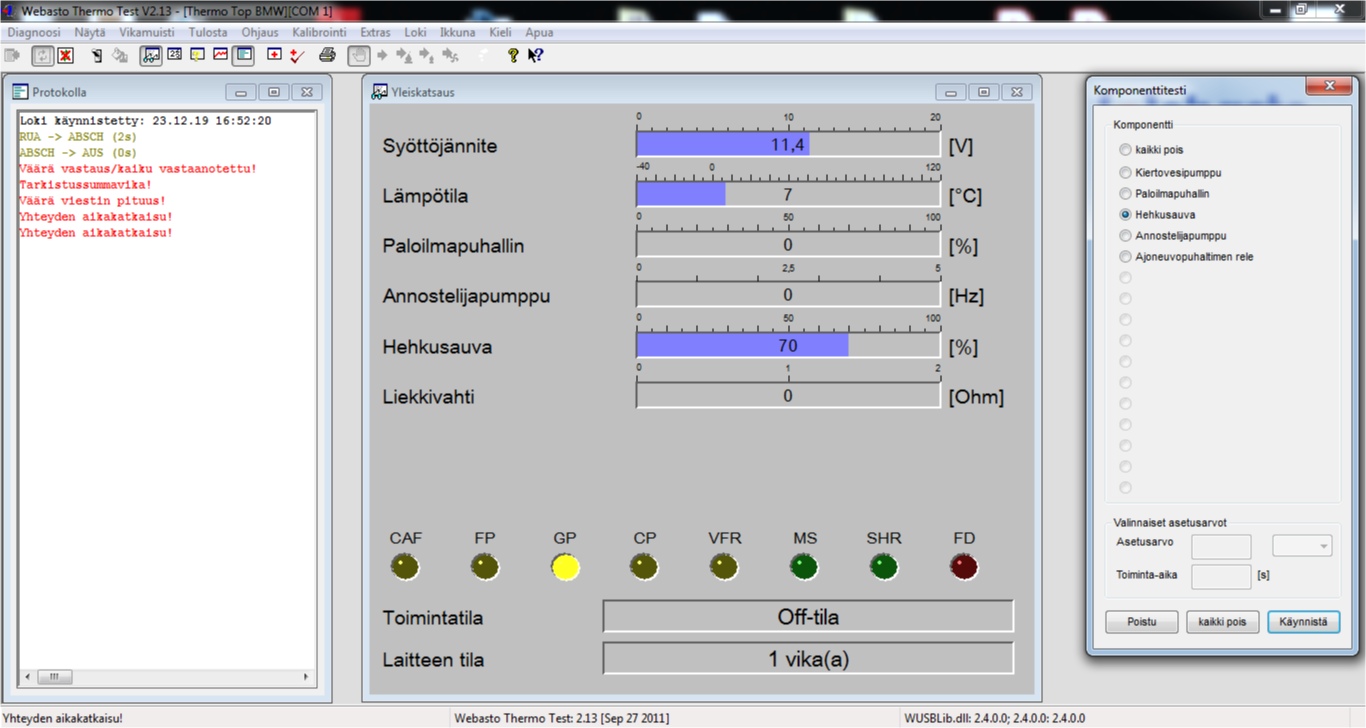This screenshot has width=1366, height=728.
Task: Choose the Annostelijapumppu radio button
Action: [1126, 235]
